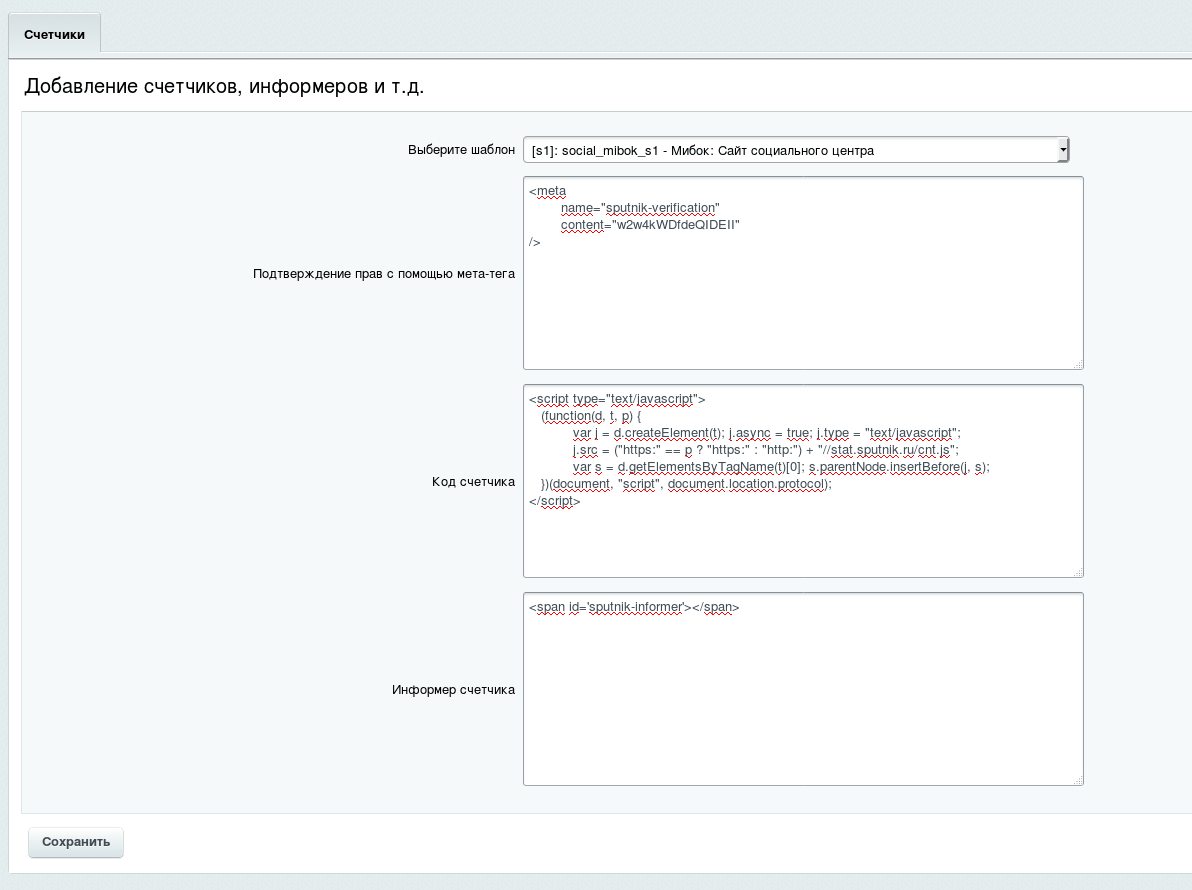Click the Информер счетчика label
1192x890 pixels.
453,690
